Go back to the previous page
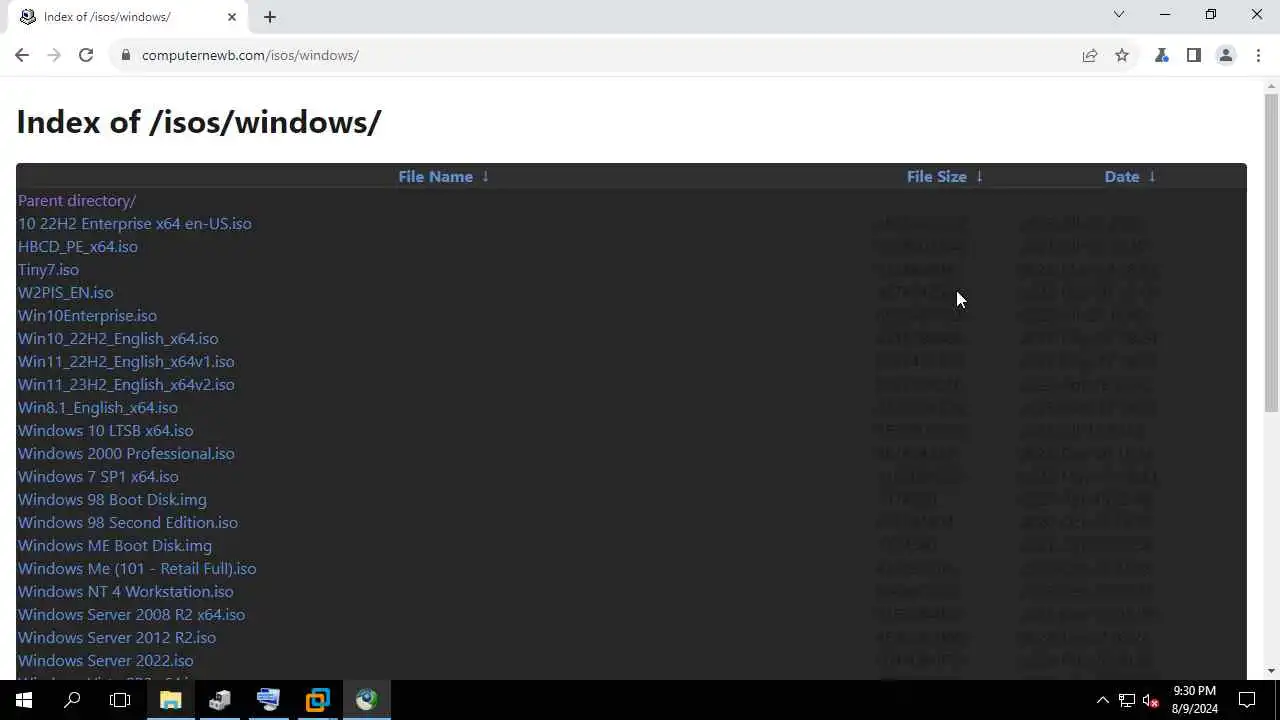1280x720 pixels. [x=22, y=55]
